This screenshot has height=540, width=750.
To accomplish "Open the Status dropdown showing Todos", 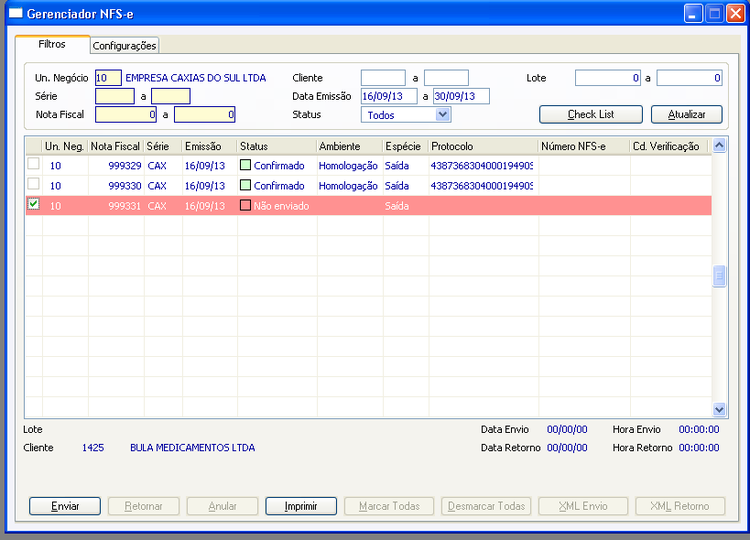I will 406,115.
